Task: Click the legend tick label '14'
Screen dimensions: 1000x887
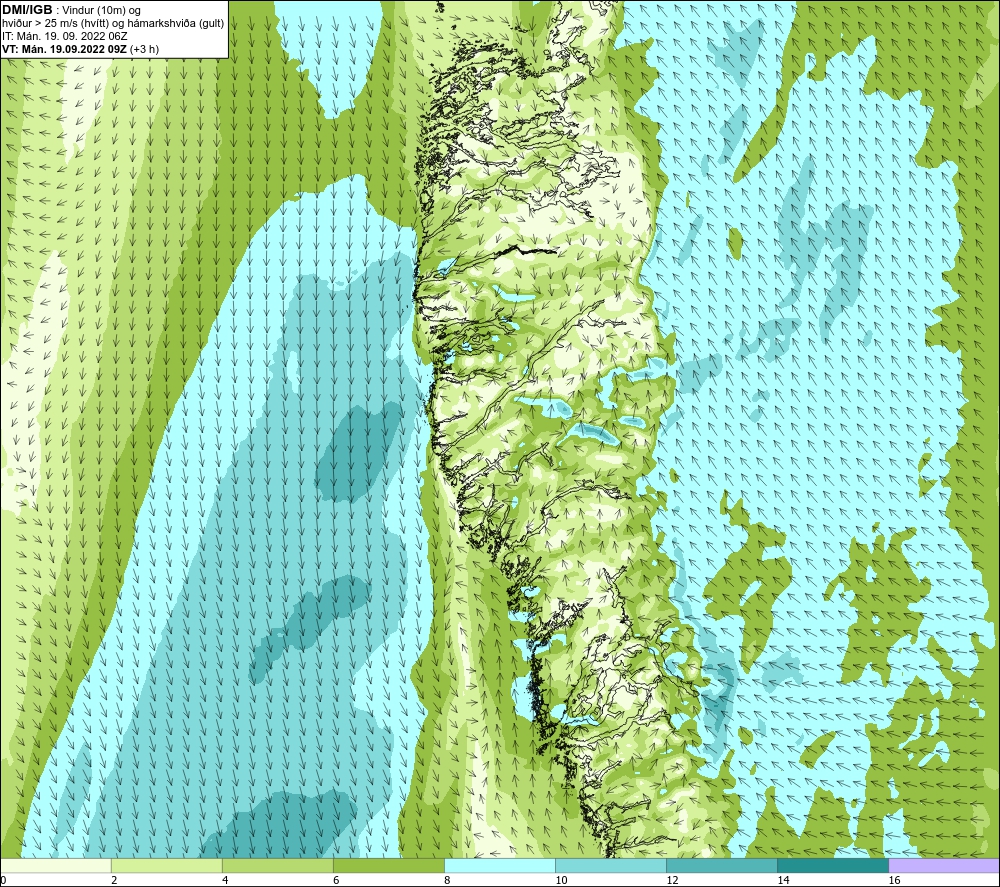Action: 783,881
